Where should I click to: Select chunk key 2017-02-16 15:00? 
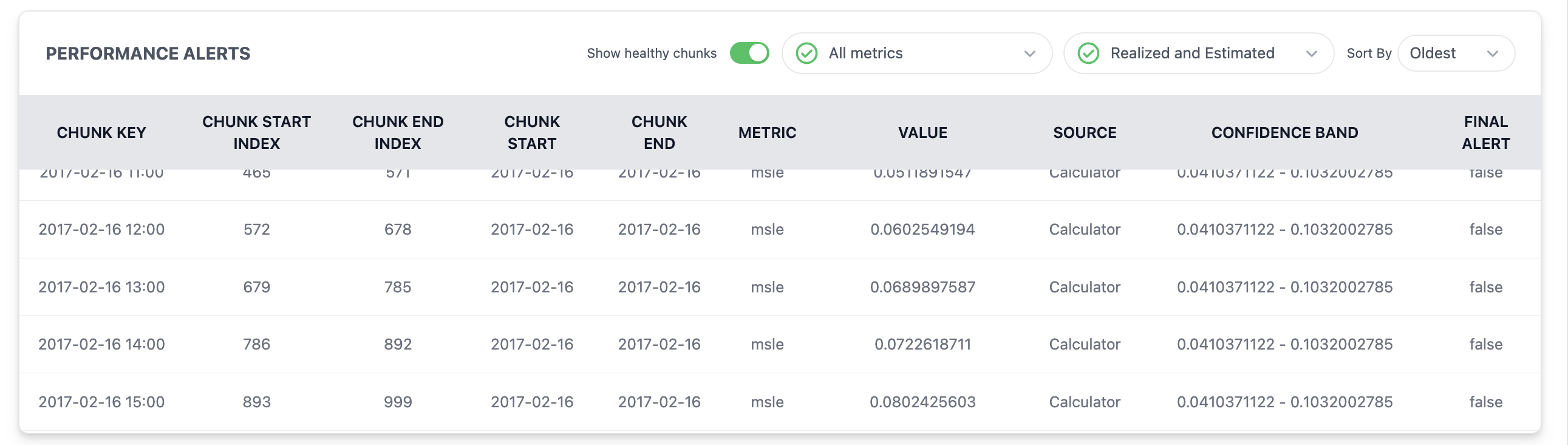(x=101, y=402)
